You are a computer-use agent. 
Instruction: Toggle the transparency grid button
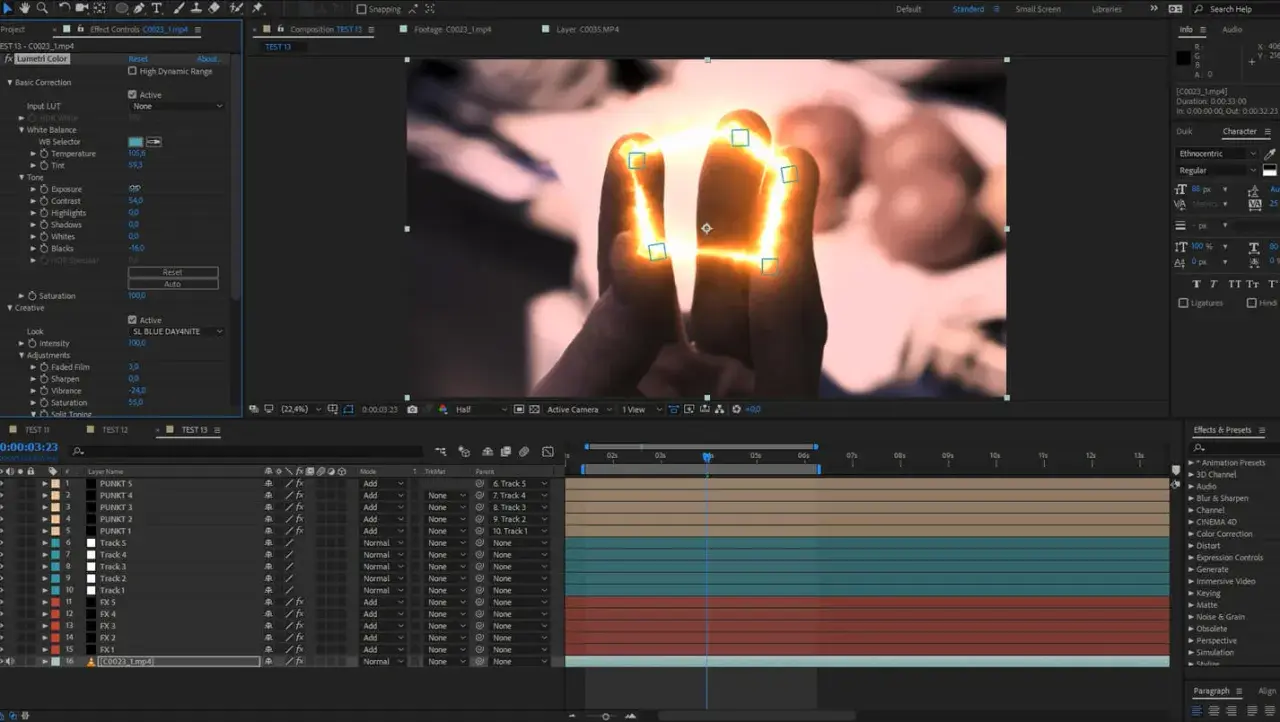[x=533, y=409]
